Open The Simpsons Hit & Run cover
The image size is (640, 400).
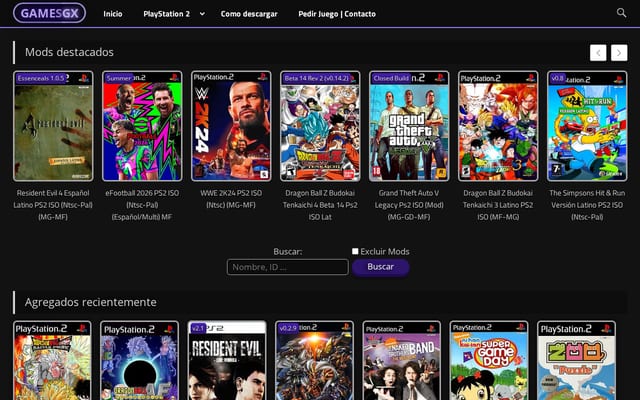point(587,126)
